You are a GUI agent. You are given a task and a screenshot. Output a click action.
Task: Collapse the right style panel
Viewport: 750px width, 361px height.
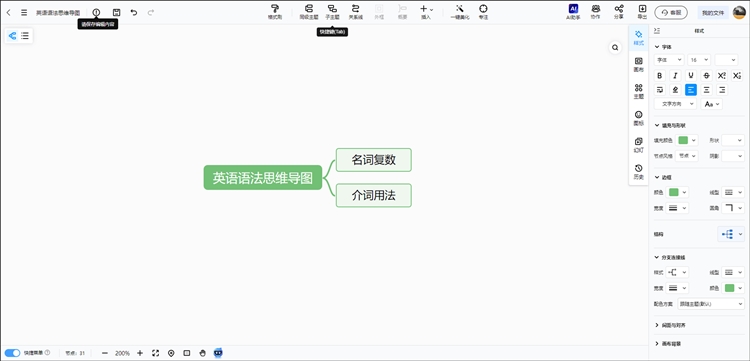657,31
